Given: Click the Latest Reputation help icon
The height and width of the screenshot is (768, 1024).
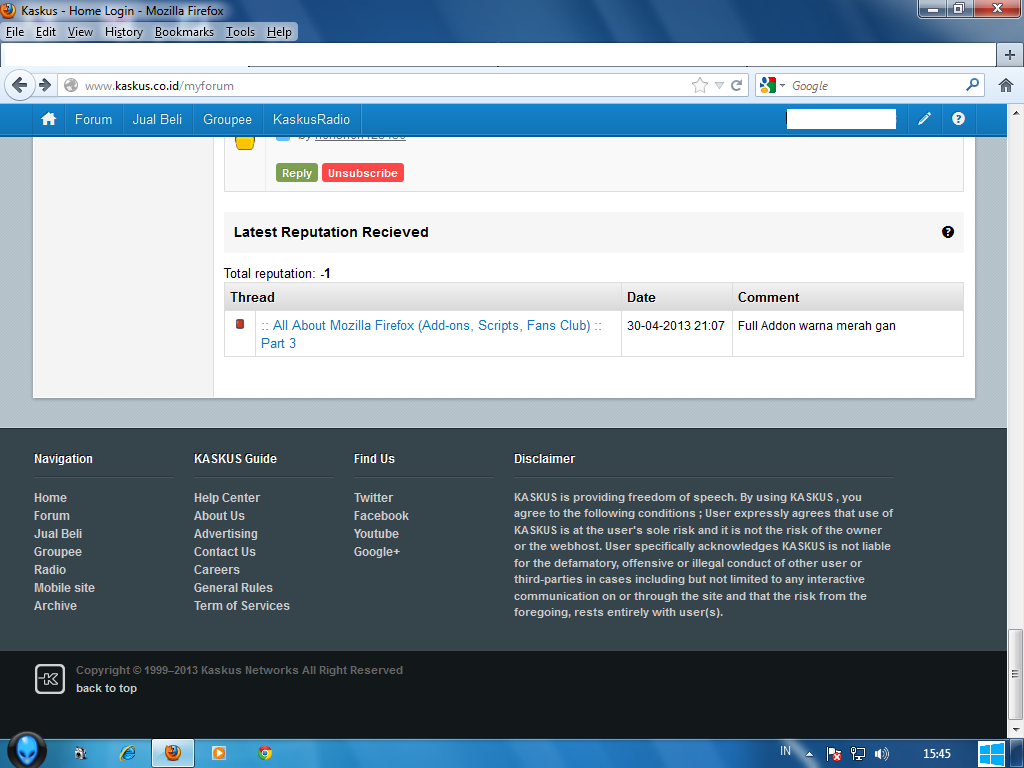Looking at the screenshot, I should click(948, 232).
